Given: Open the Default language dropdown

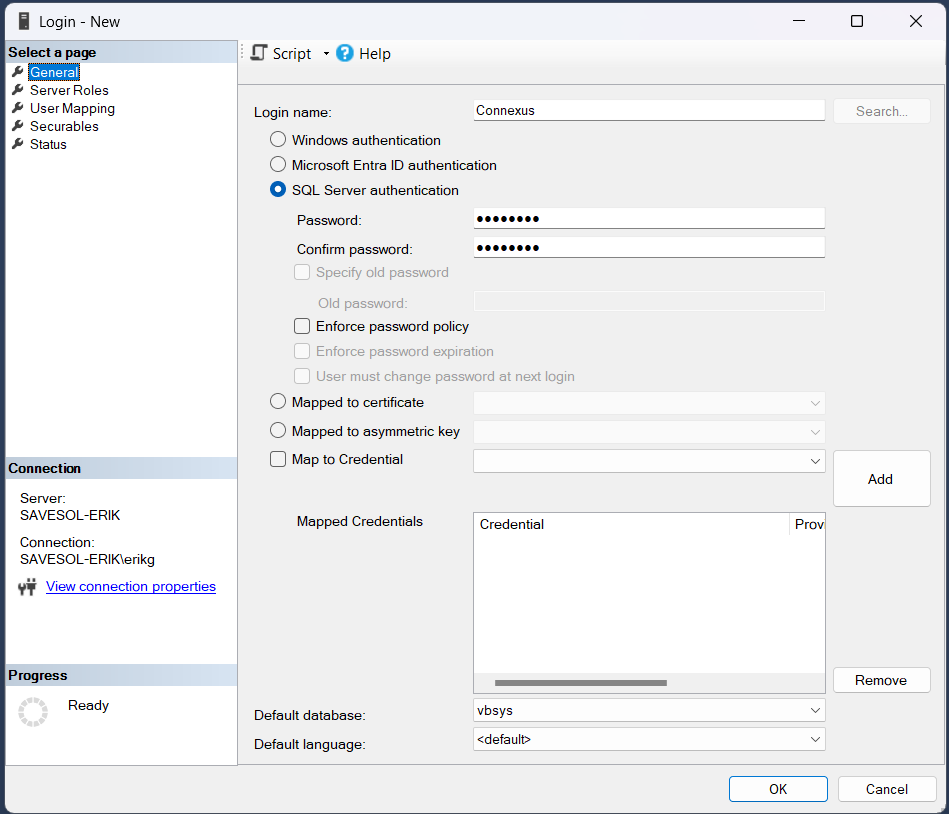Looking at the screenshot, I should 814,739.
